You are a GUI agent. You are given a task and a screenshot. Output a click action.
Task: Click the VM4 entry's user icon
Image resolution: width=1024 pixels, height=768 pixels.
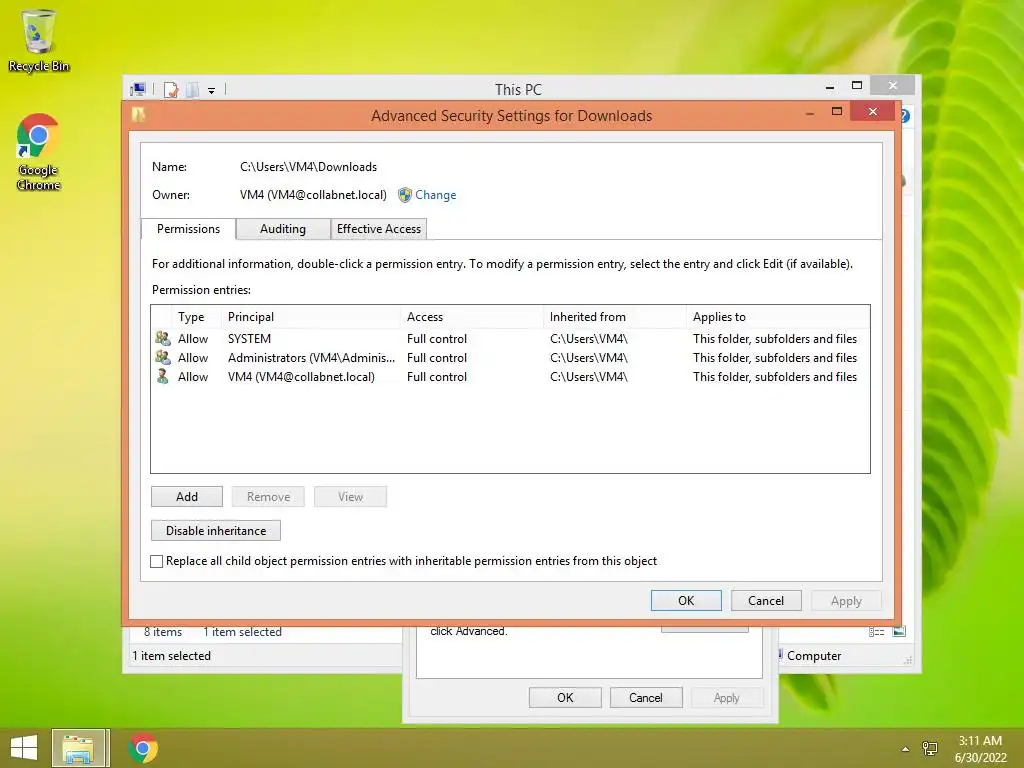(163, 376)
